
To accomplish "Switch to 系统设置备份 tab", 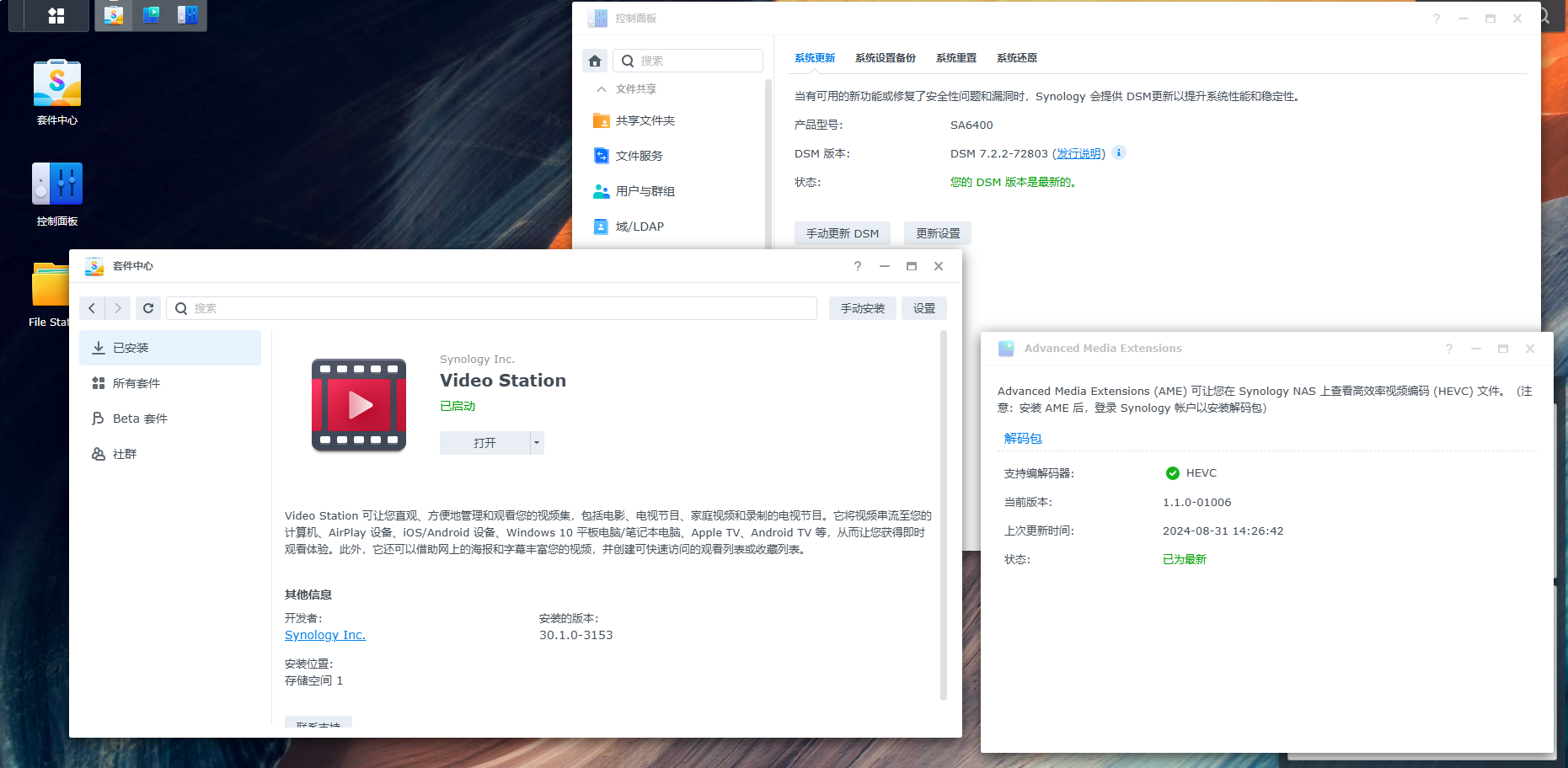I will coord(885,58).
